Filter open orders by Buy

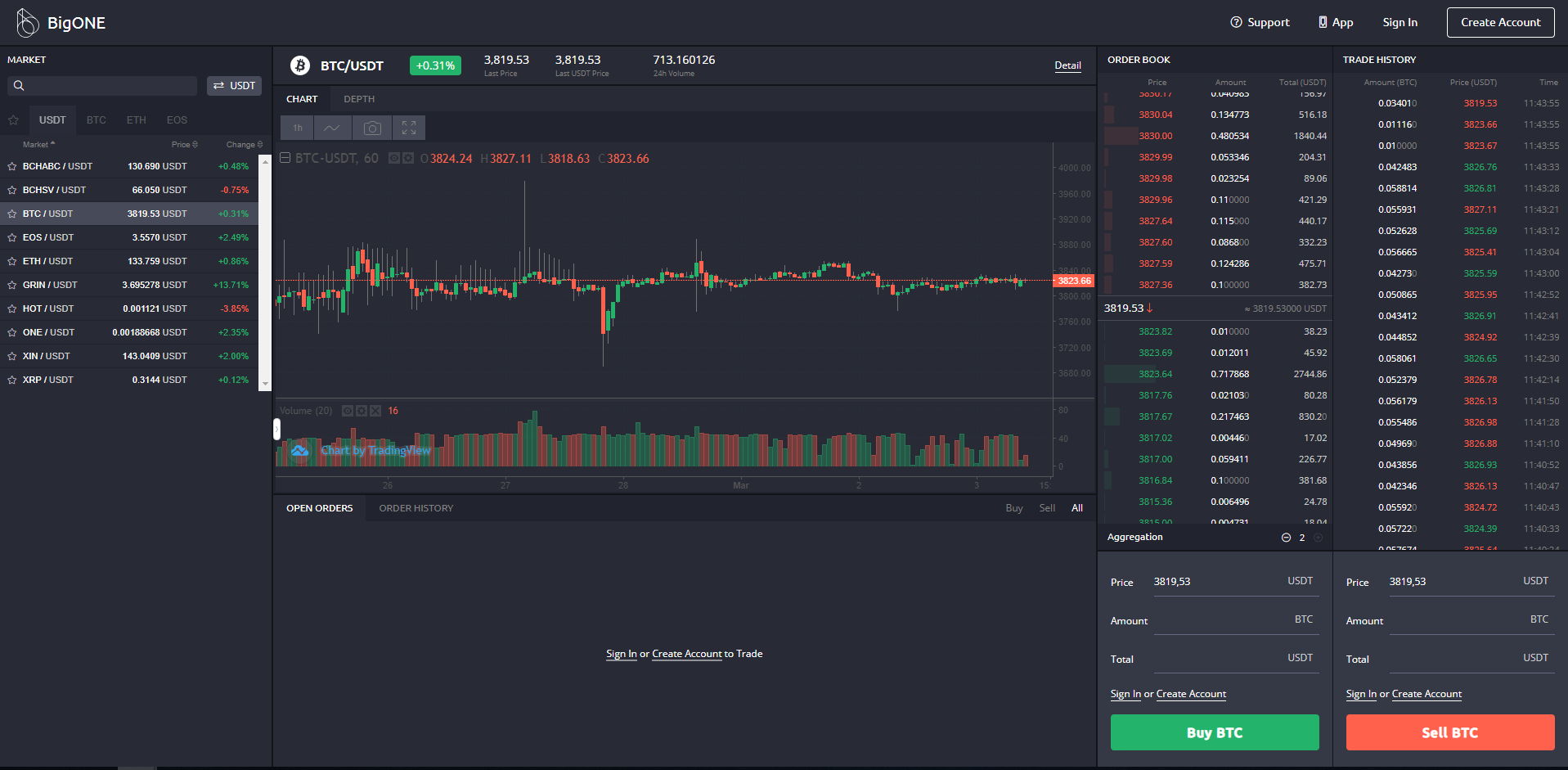pyautogui.click(x=1014, y=508)
